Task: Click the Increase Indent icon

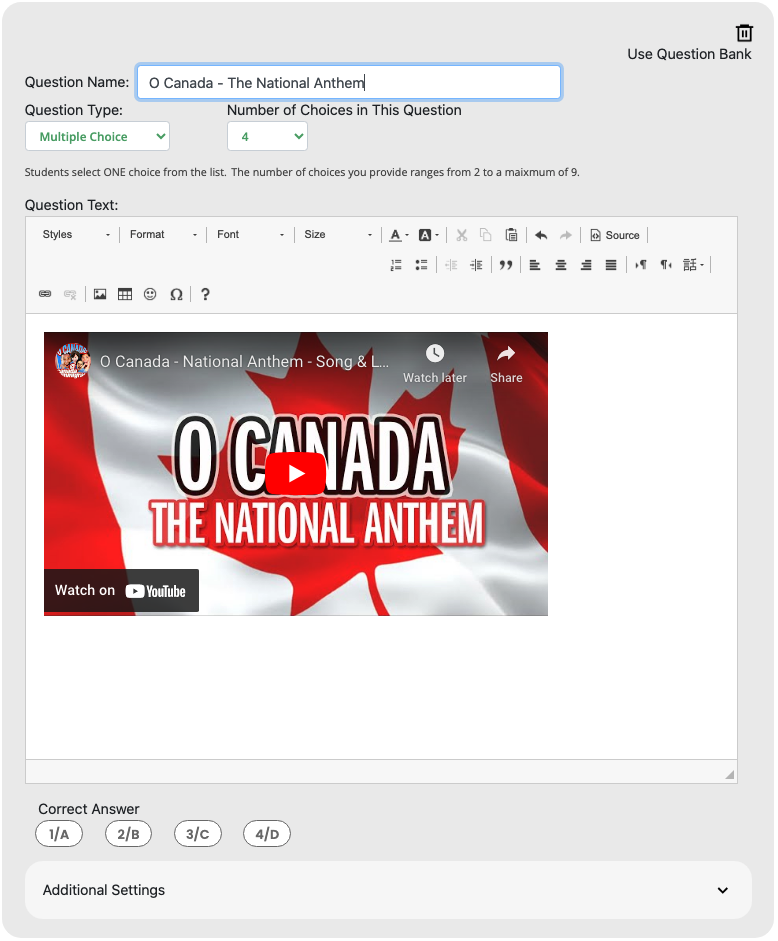Action: [477, 265]
